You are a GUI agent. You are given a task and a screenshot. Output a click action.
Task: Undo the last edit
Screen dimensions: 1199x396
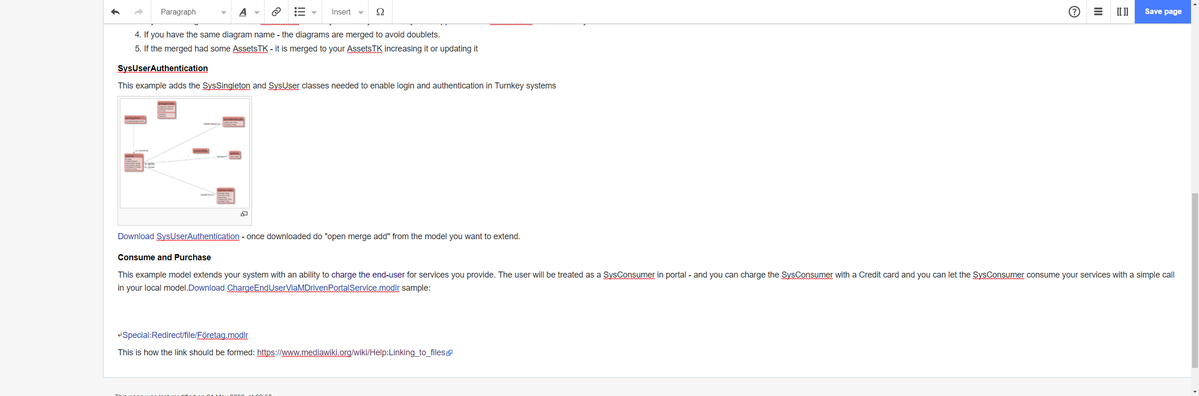click(115, 12)
